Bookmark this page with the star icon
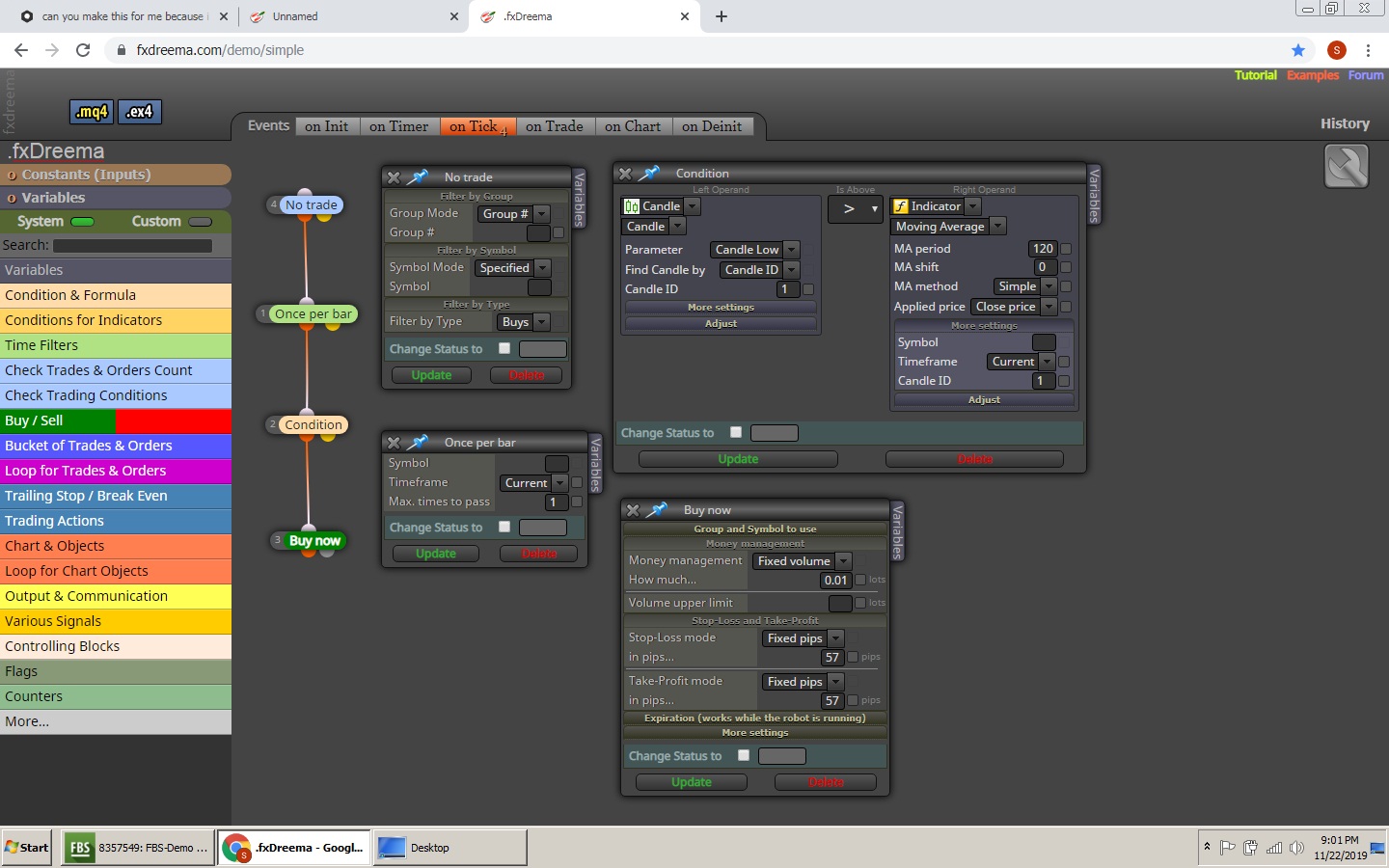1389x868 pixels. point(1298,50)
